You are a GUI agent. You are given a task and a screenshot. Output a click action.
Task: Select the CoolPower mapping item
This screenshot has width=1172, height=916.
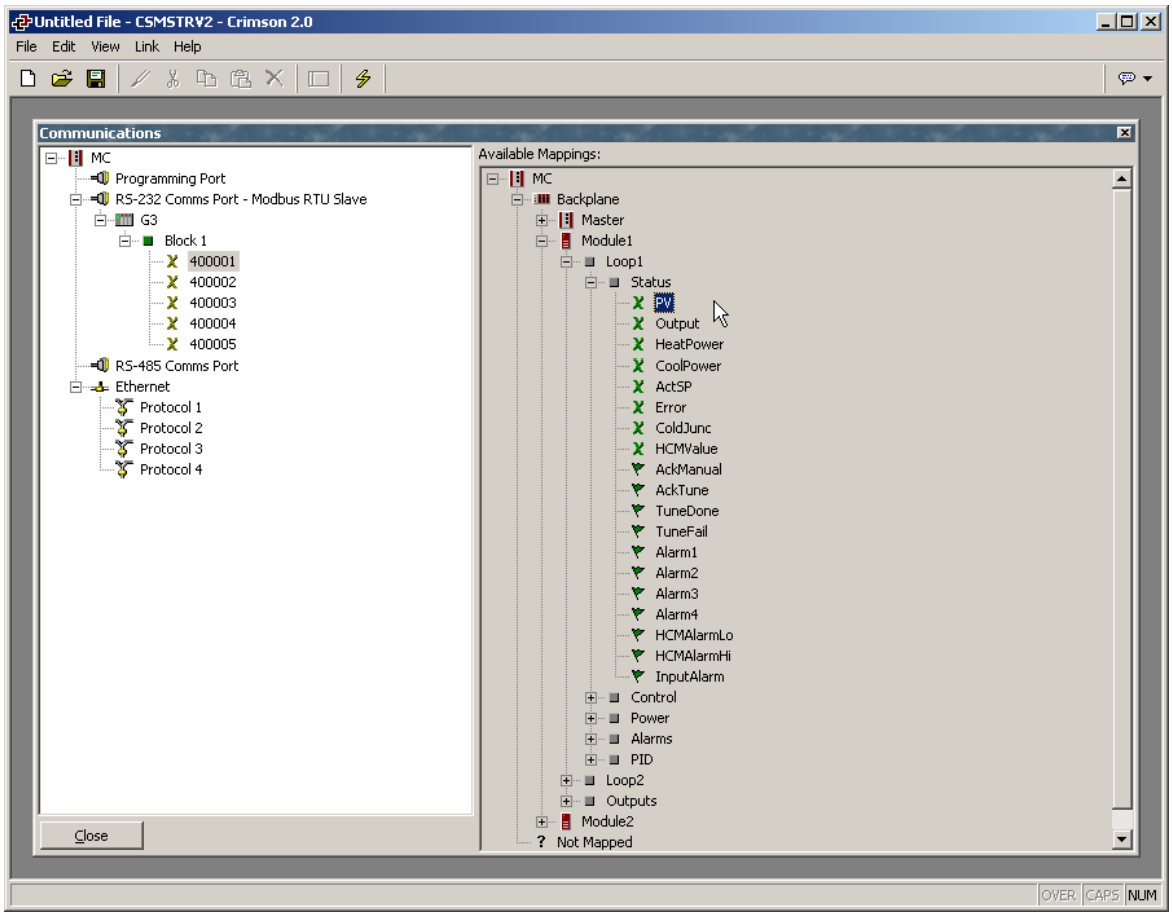point(688,365)
